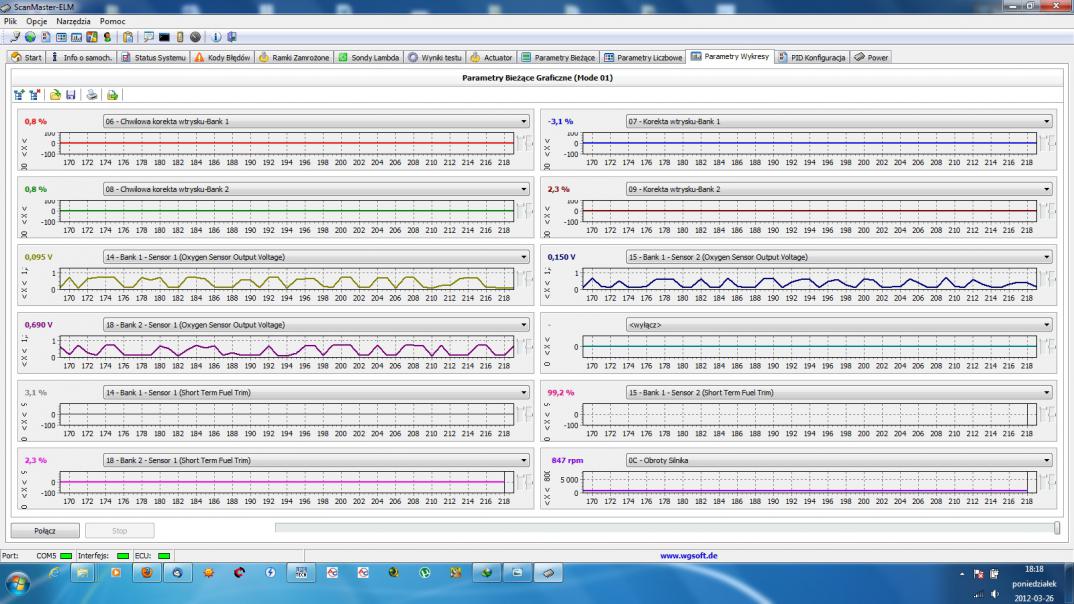The width and height of the screenshot is (1074, 604).
Task: Open the '0C - Obroty Silnika' dropdown
Action: point(839,460)
